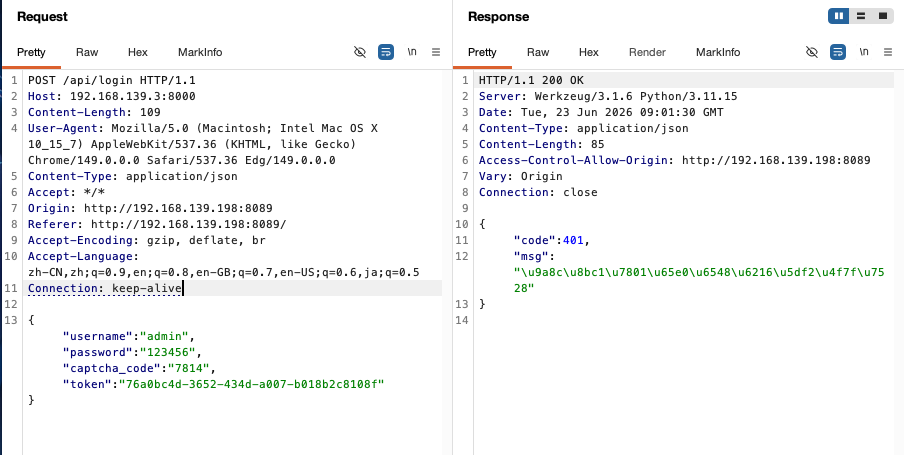Open Response MarkInfo tab

click(x=718, y=52)
